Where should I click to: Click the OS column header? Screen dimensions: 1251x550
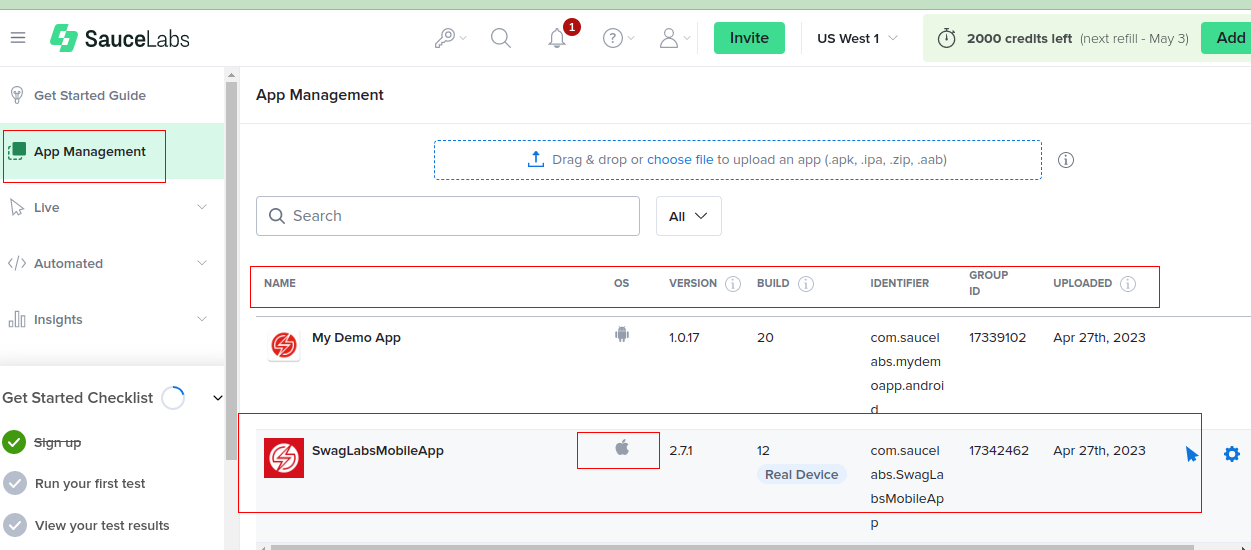point(622,283)
